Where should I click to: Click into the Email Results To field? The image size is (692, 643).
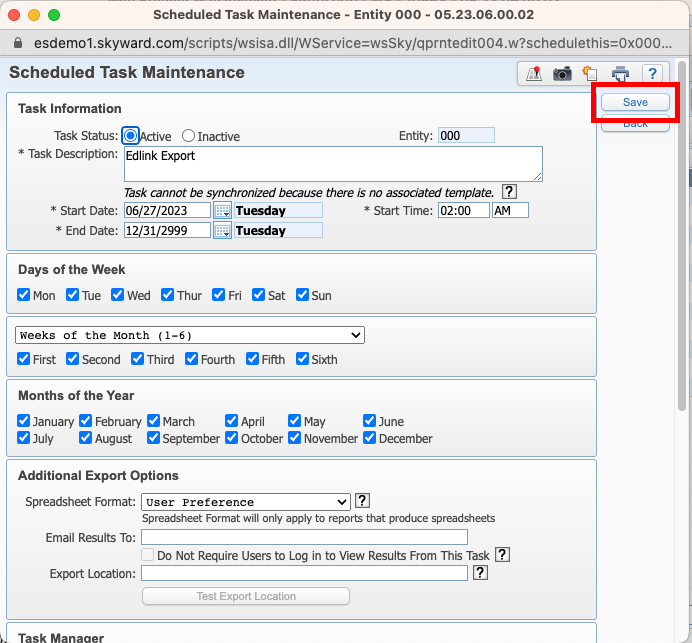(x=305, y=537)
